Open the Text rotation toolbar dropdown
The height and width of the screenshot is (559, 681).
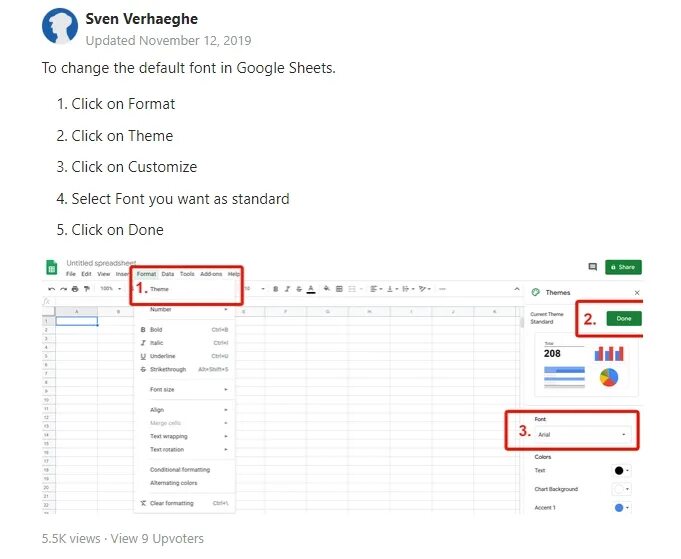[424, 289]
